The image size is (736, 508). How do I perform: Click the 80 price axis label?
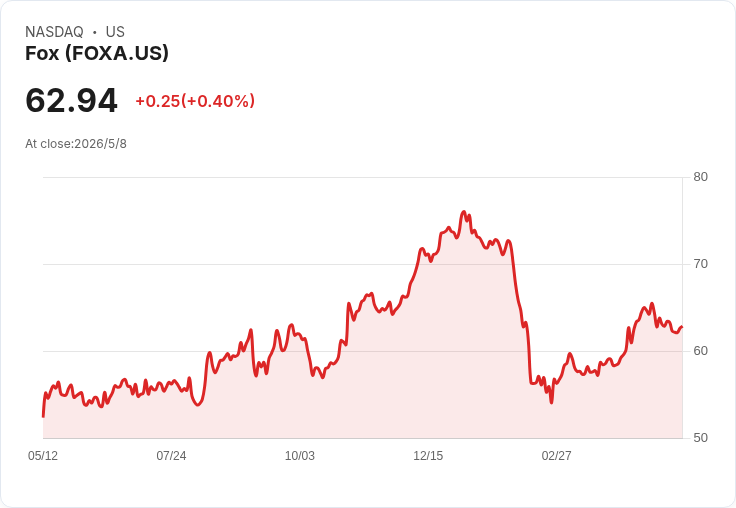pos(700,177)
